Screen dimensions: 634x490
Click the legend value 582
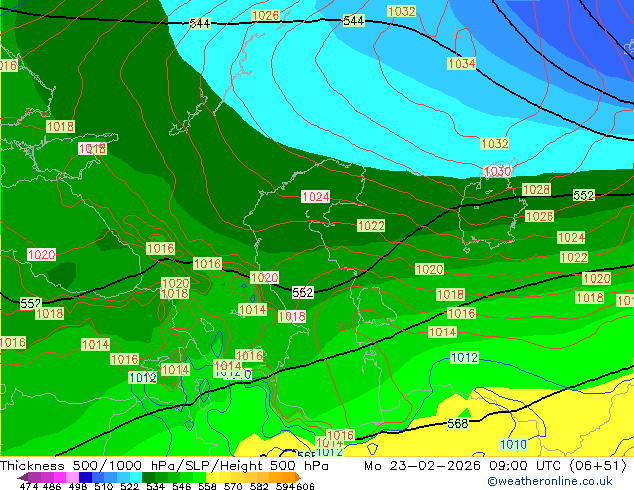tap(259, 486)
